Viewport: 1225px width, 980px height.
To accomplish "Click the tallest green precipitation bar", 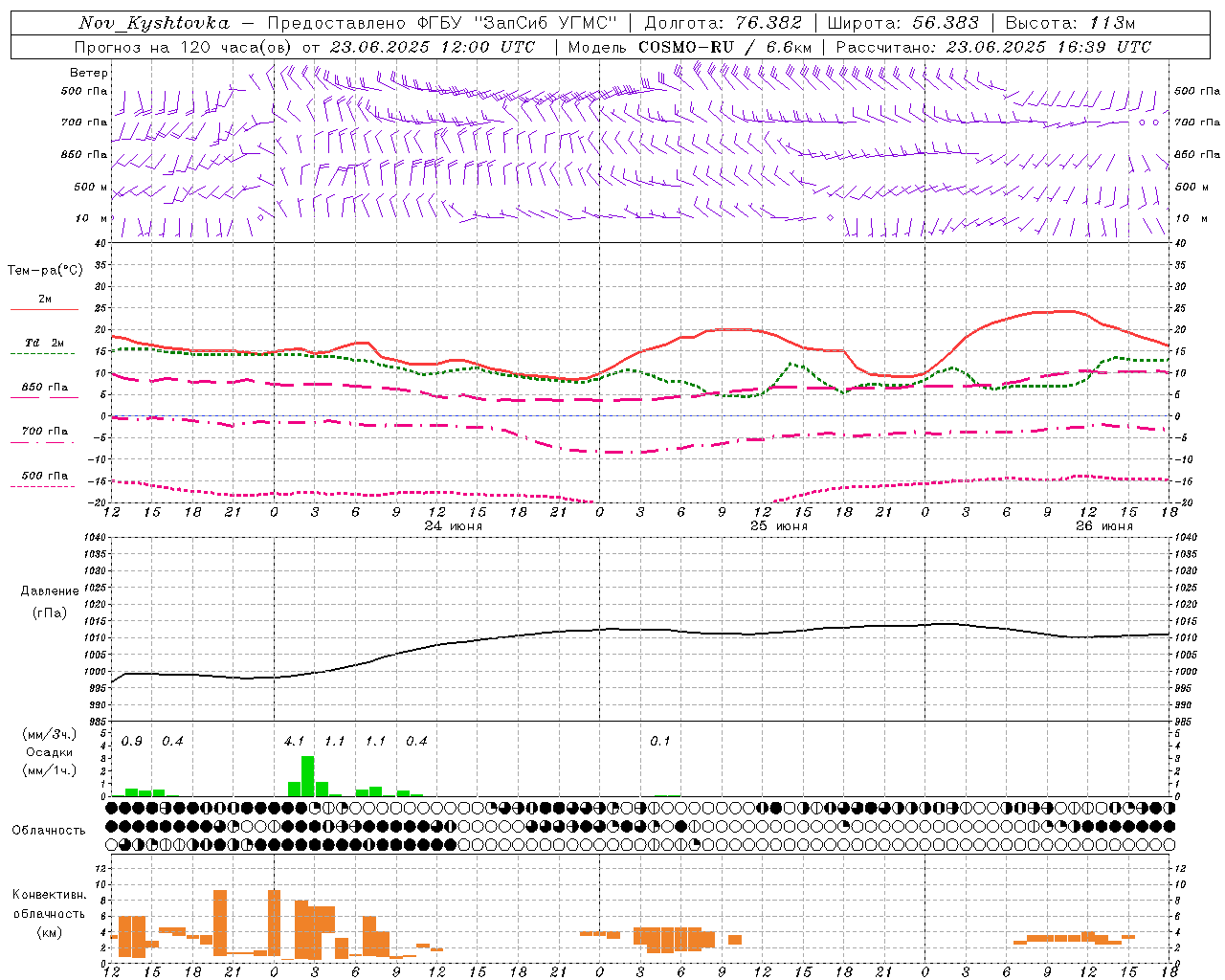I will [307, 776].
